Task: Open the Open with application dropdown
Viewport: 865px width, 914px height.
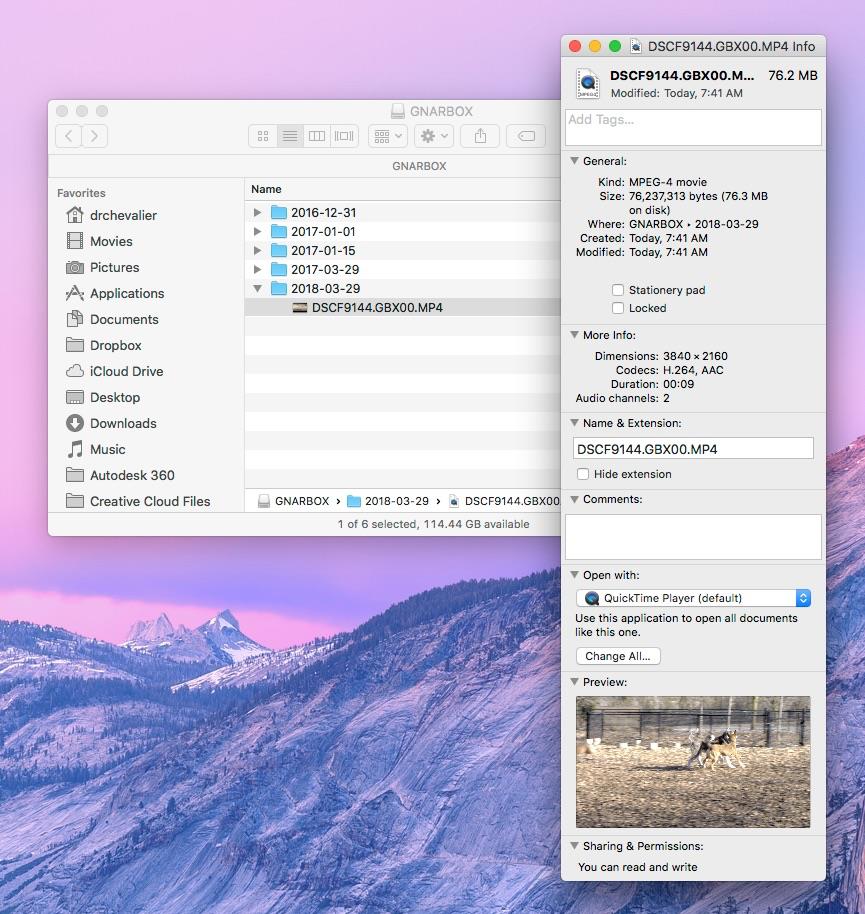Action: [693, 597]
